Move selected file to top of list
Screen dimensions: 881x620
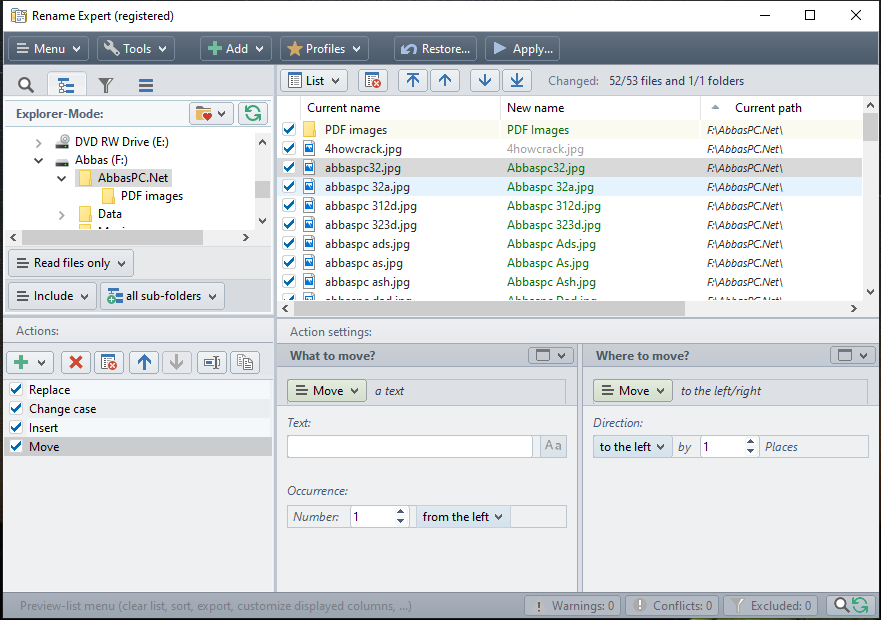coord(413,81)
